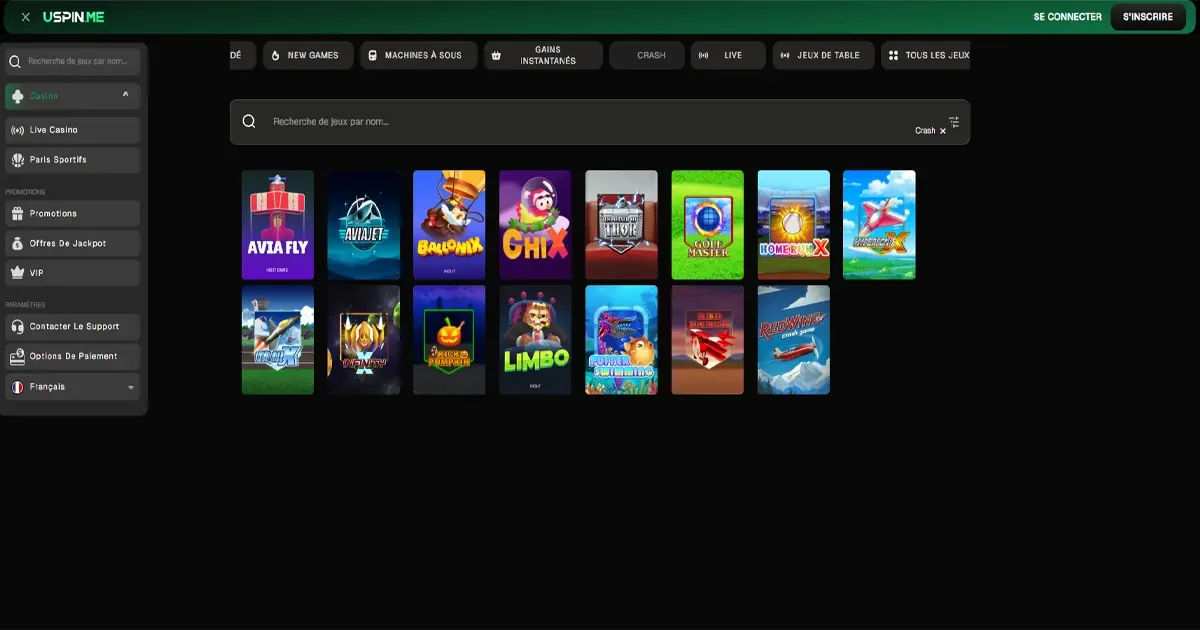This screenshot has width=1200, height=630.
Task: Open the RedWing crash game
Action: click(x=794, y=340)
